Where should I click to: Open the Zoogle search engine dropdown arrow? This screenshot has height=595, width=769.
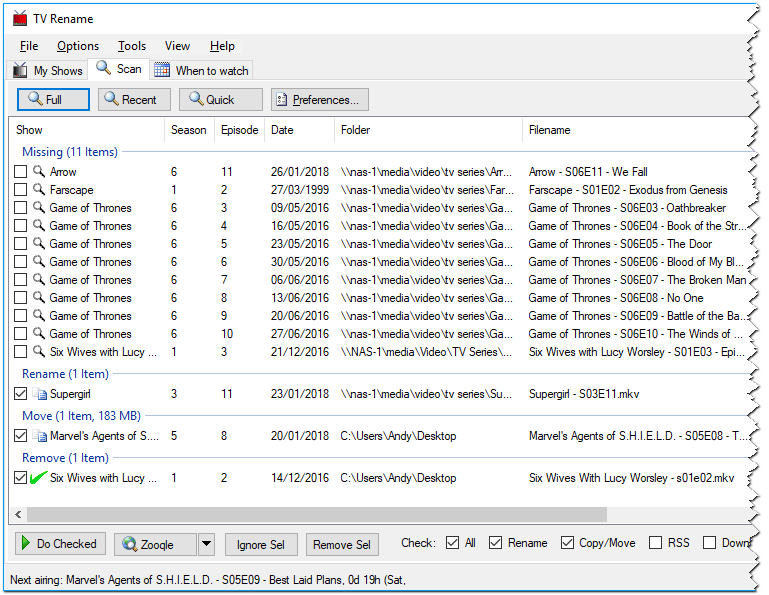(x=206, y=544)
